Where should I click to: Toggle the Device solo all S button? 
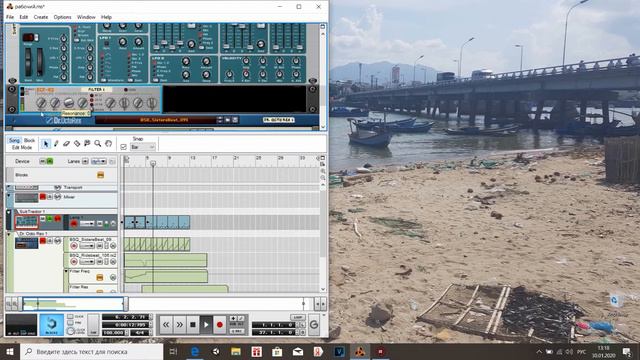(50, 161)
